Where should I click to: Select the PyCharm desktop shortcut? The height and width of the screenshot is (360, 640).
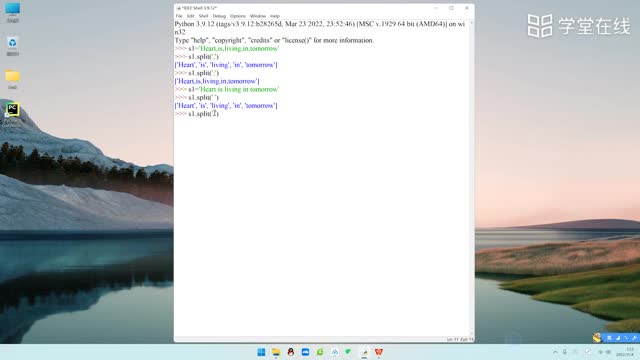point(12,114)
